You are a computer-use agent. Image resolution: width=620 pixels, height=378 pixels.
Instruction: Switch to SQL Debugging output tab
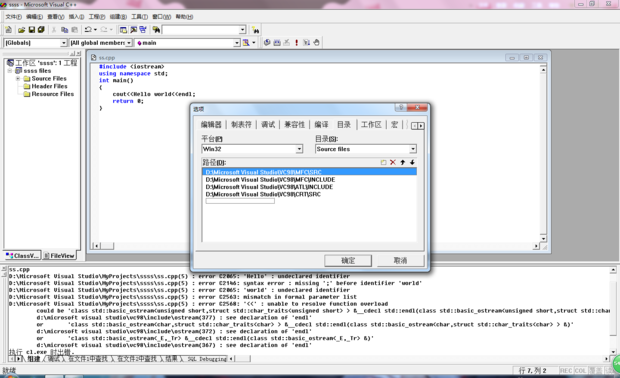pos(206,359)
